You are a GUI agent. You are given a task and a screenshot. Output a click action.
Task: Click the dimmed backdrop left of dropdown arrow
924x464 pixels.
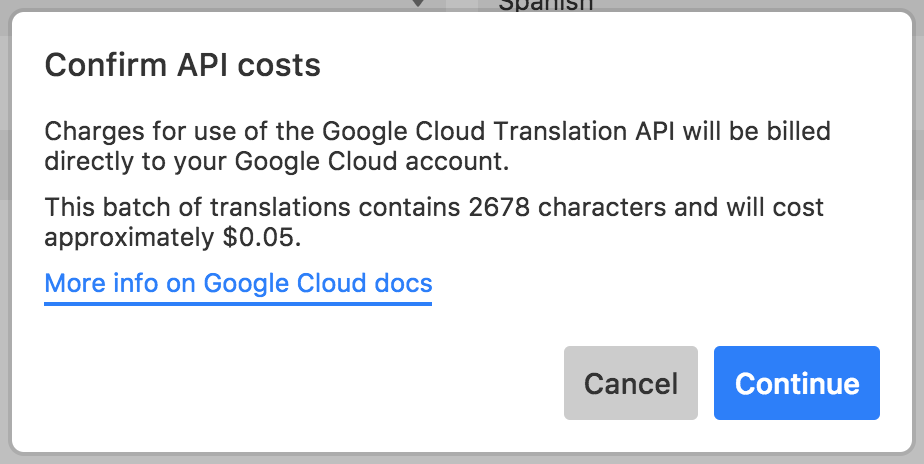click(200, 5)
